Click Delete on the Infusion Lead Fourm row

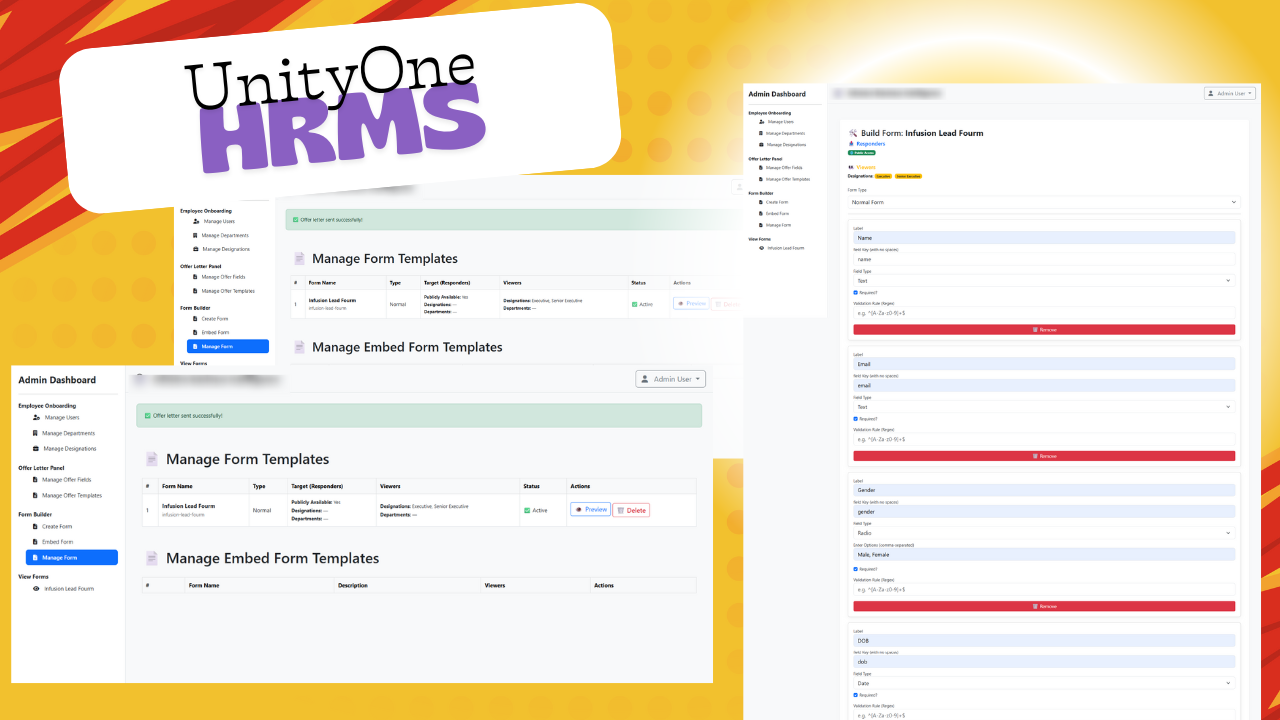click(x=631, y=509)
